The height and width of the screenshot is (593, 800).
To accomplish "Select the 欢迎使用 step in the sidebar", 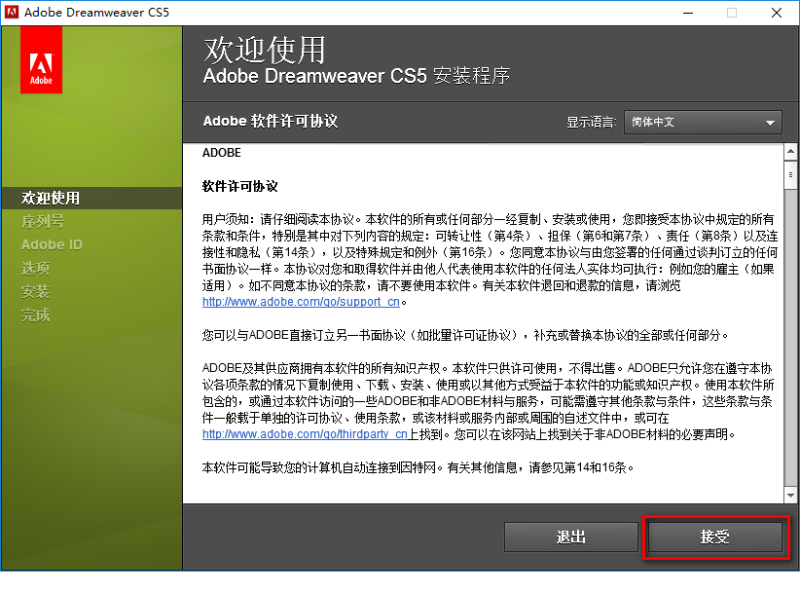I will point(49,198).
